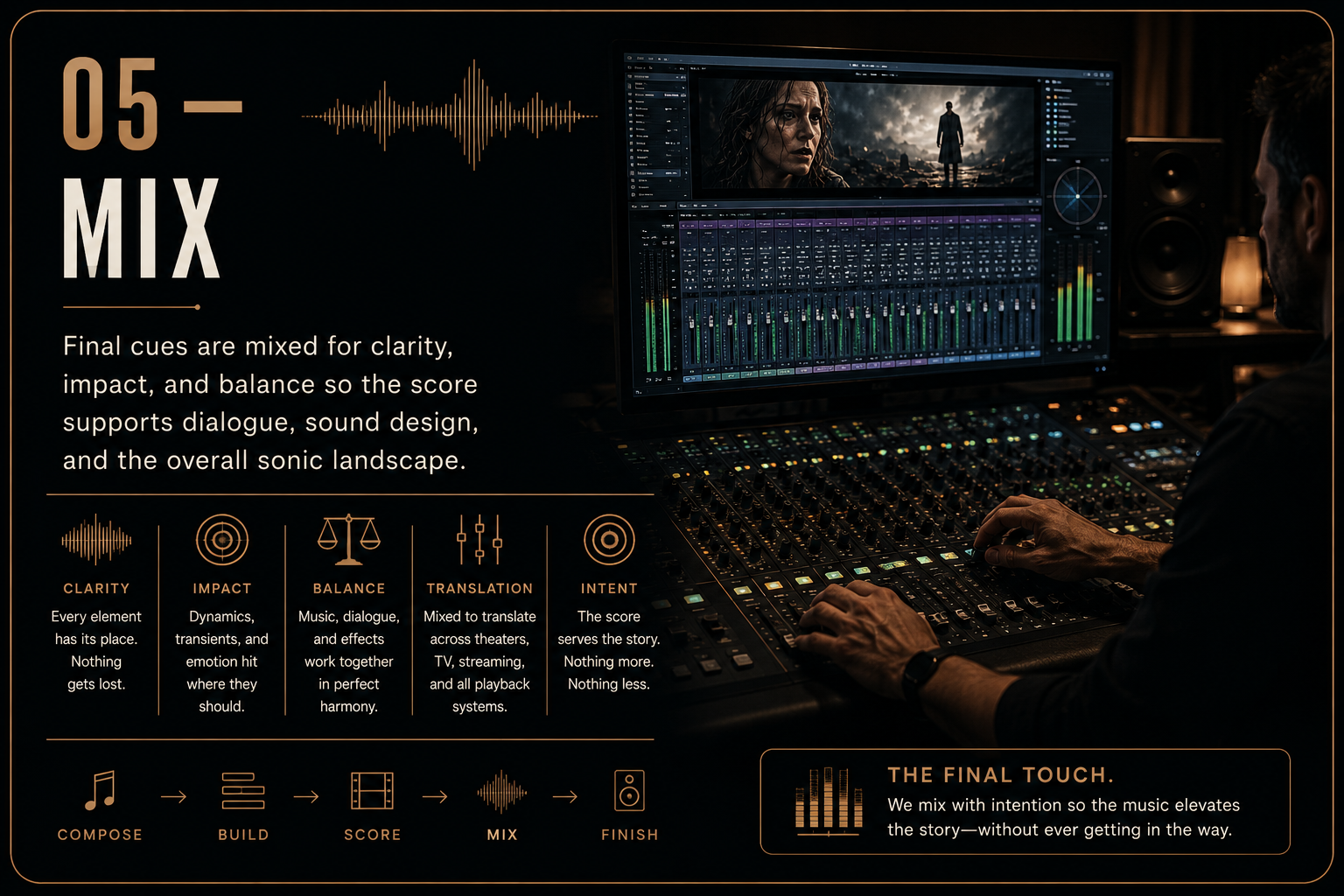Screen dimensions: 1344x896
Task: Click the large white MIX title
Action: pyautogui.click(x=141, y=228)
